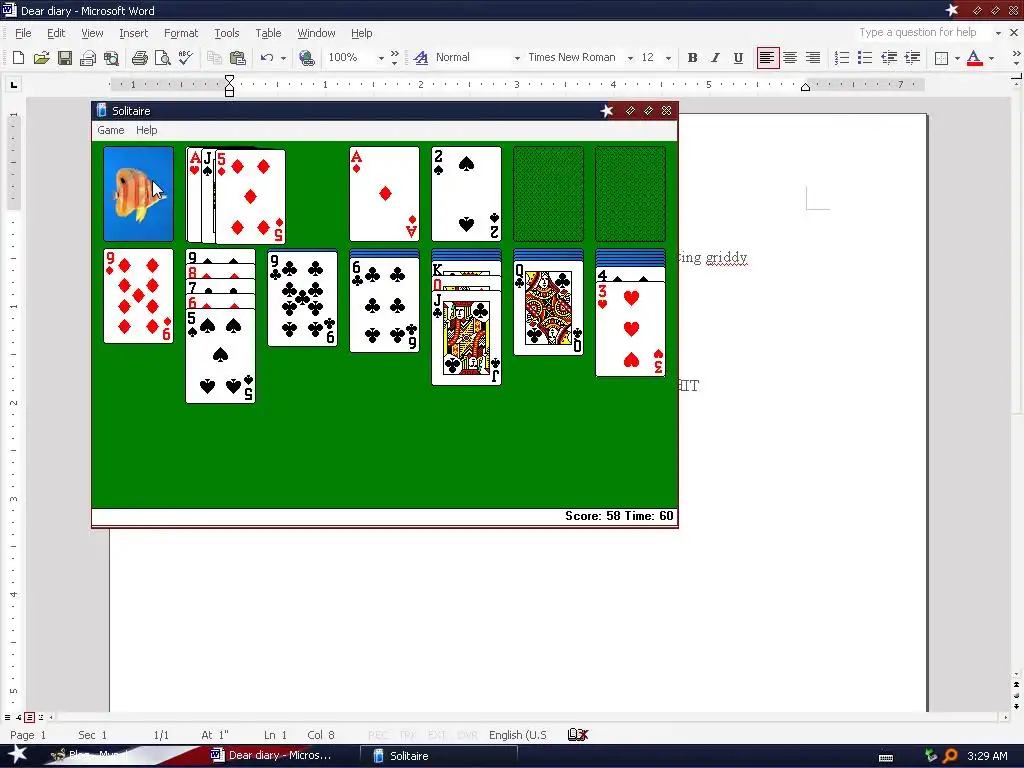Click in the Type a question field

[921, 33]
